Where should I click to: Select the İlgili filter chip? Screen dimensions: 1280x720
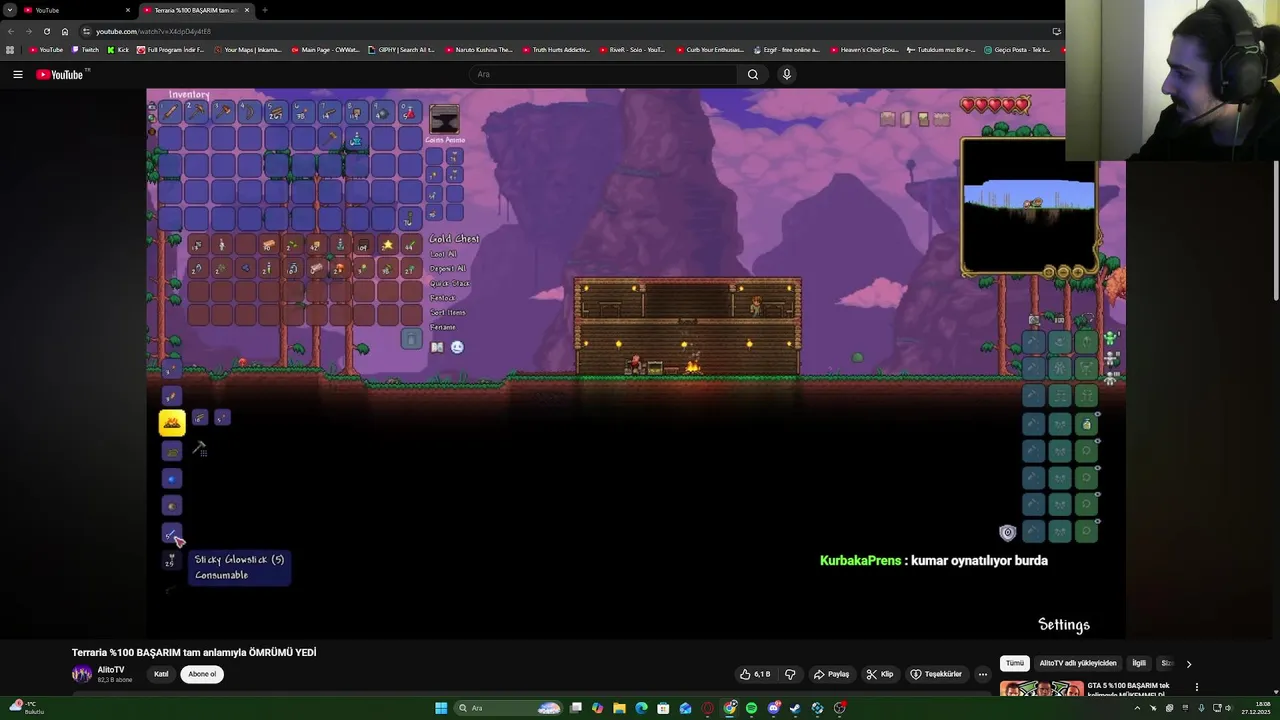tap(1139, 663)
